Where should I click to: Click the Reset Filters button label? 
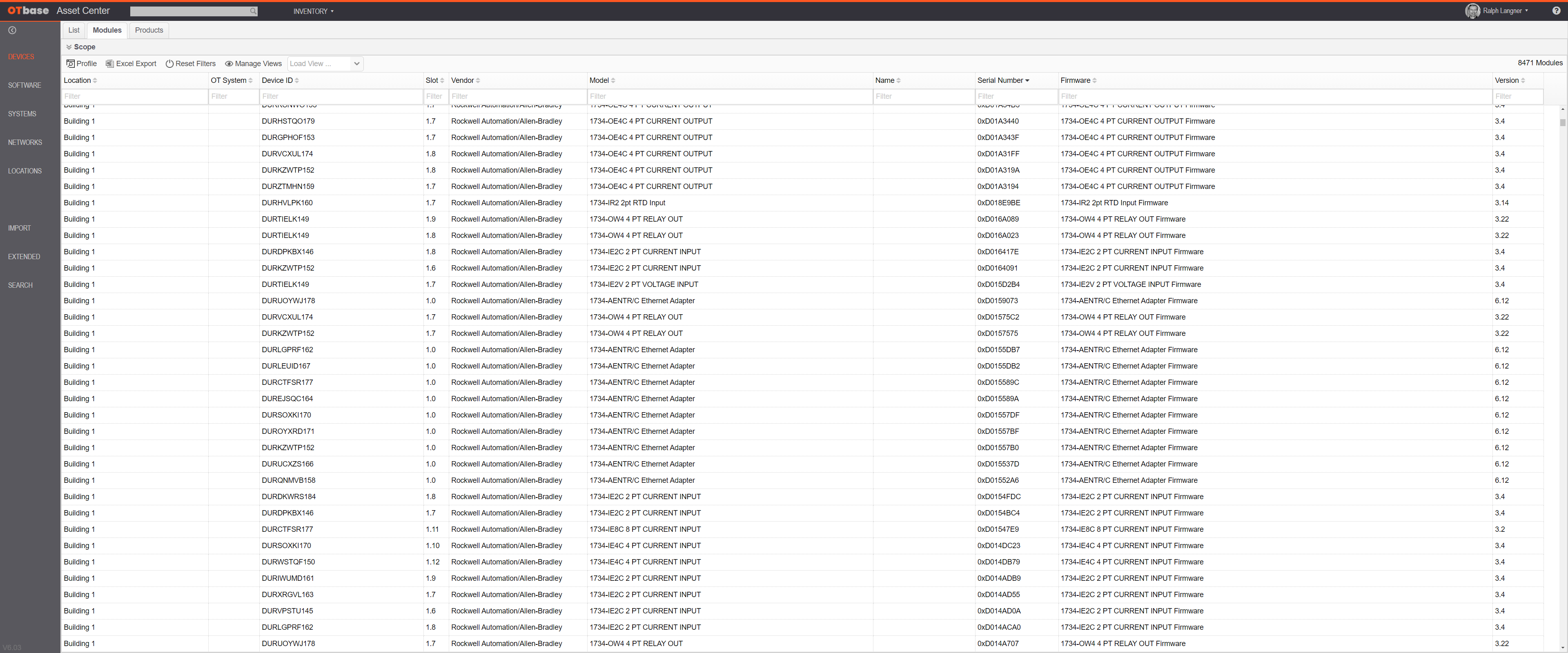(196, 63)
